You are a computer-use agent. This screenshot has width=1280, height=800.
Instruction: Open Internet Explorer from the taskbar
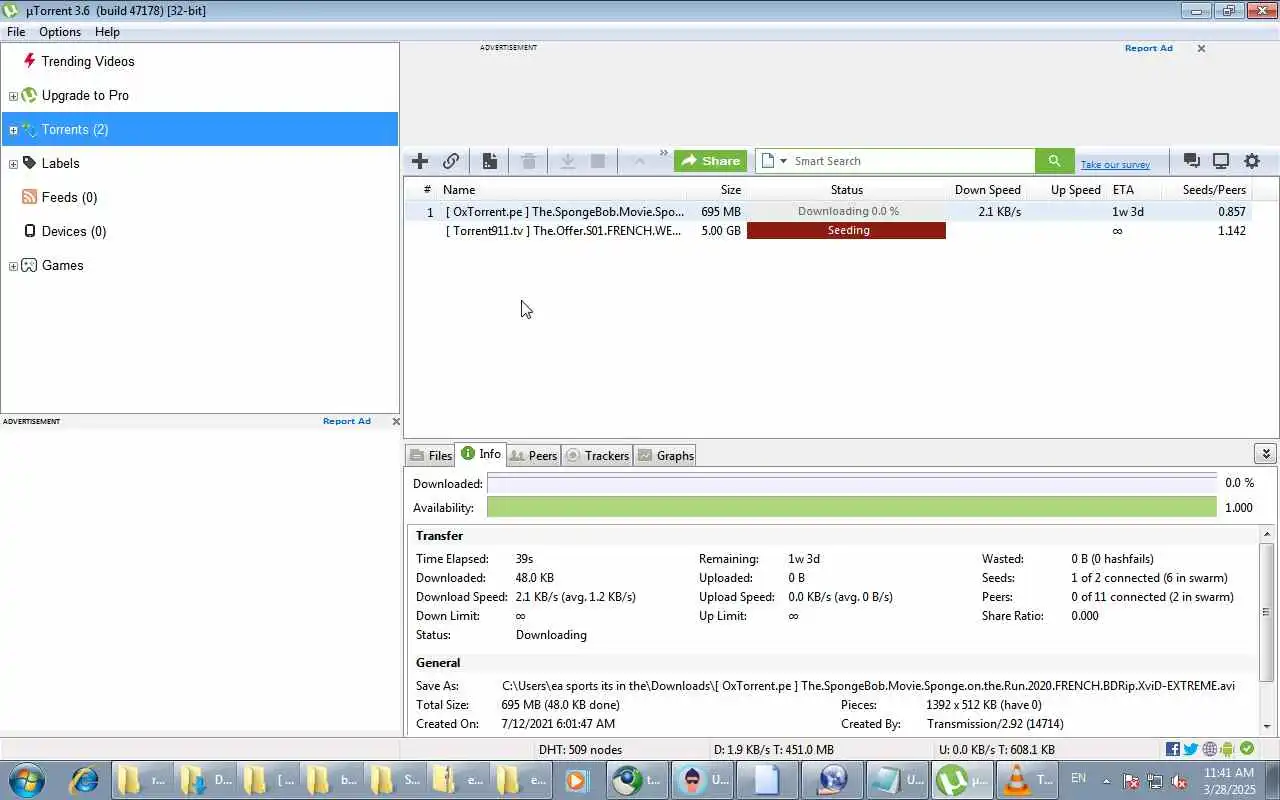click(x=83, y=780)
